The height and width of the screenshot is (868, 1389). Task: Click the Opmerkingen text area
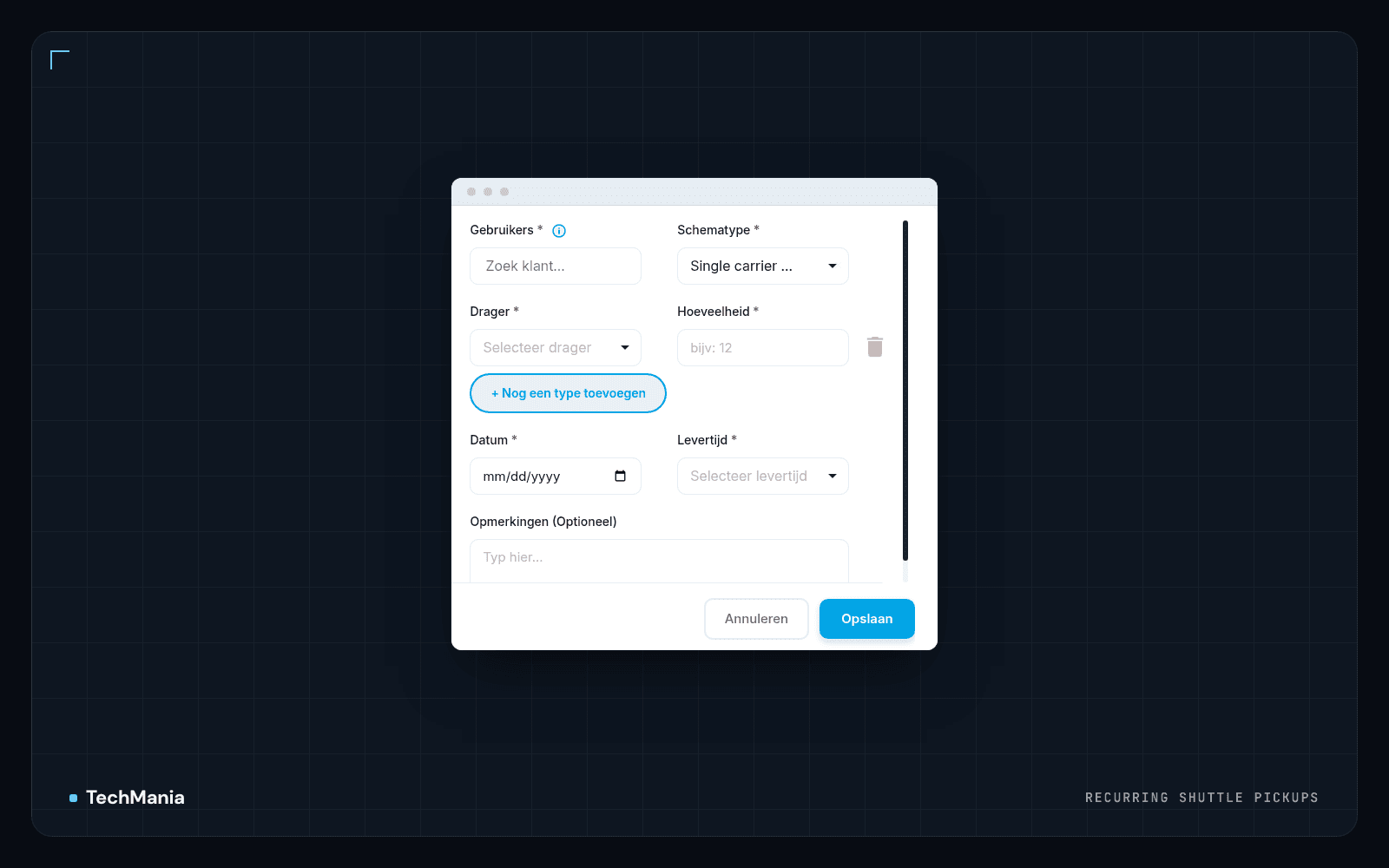coord(659,561)
